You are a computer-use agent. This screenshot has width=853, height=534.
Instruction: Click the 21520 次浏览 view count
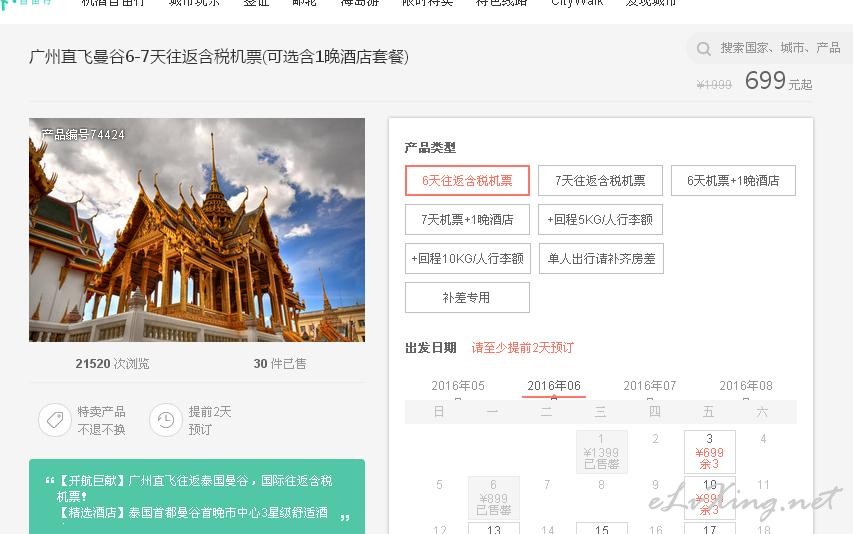pos(112,363)
